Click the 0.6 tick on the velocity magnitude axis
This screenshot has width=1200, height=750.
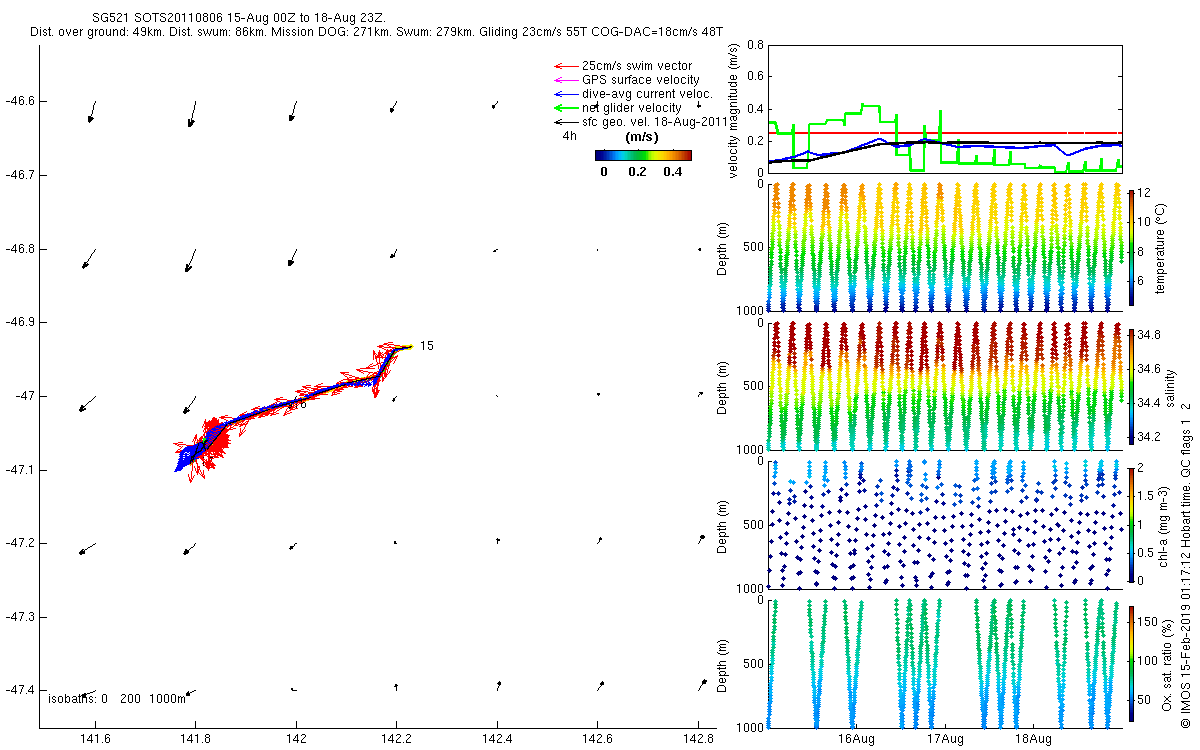[x=756, y=77]
